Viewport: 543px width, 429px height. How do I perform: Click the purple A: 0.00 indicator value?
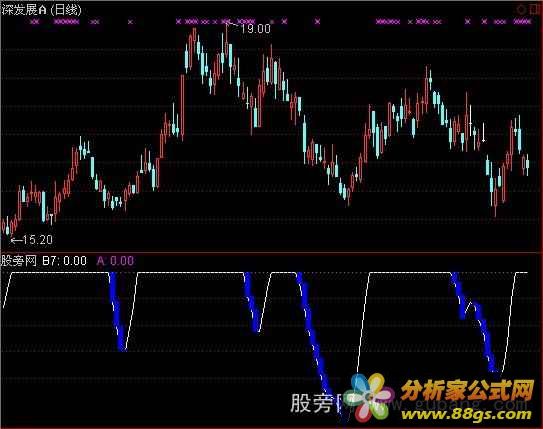[x=115, y=260]
